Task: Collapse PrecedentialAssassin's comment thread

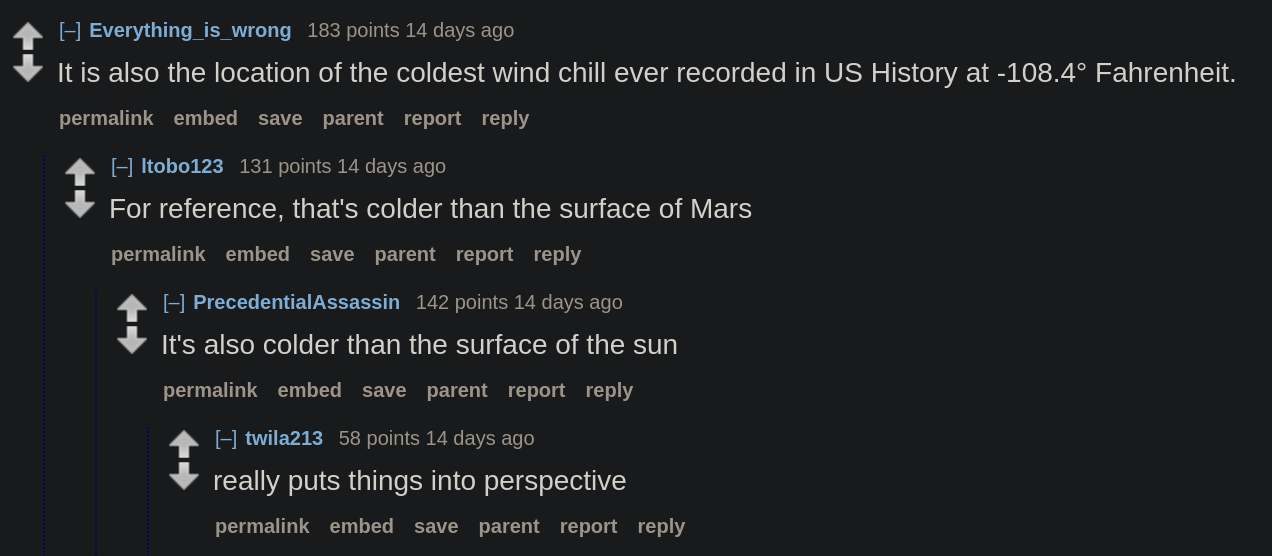Action: [174, 302]
